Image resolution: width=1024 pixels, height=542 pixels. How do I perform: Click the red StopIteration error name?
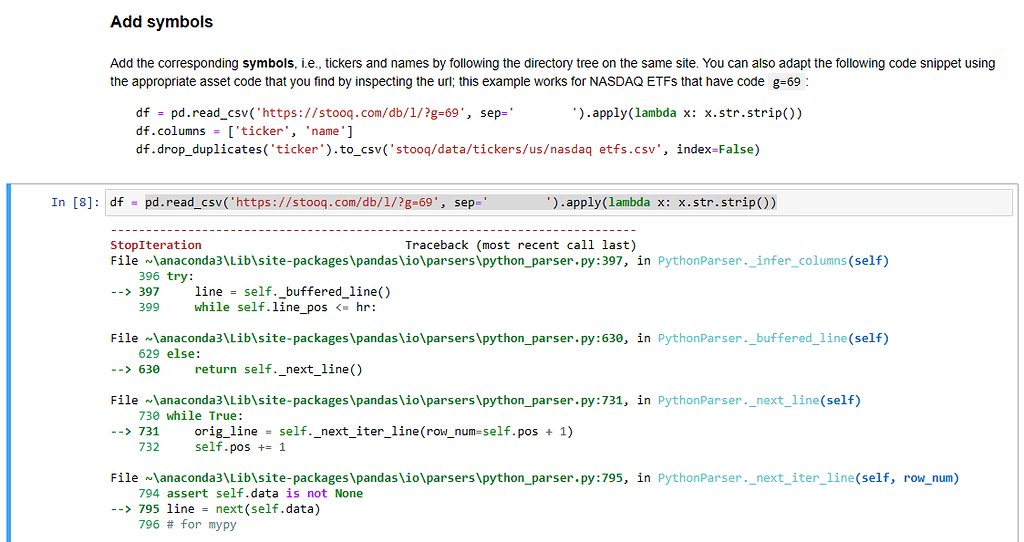coord(155,245)
